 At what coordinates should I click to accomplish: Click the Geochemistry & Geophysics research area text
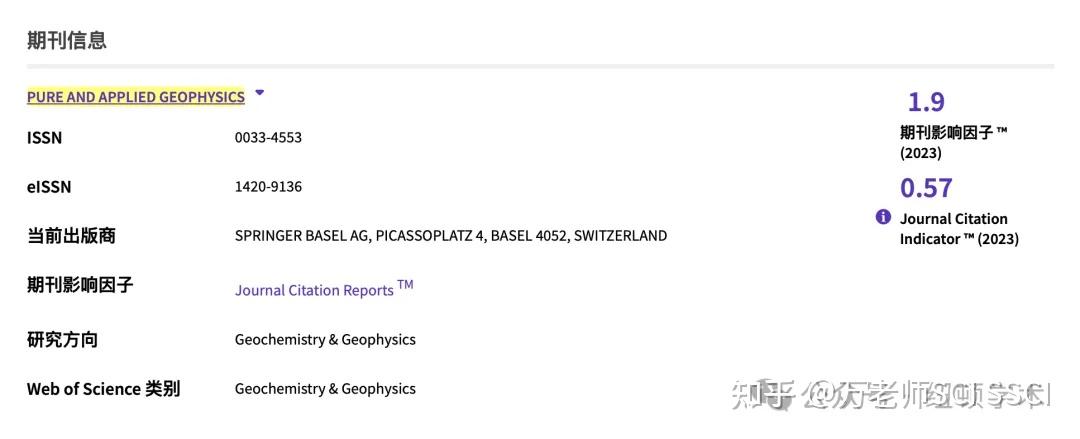click(325, 340)
